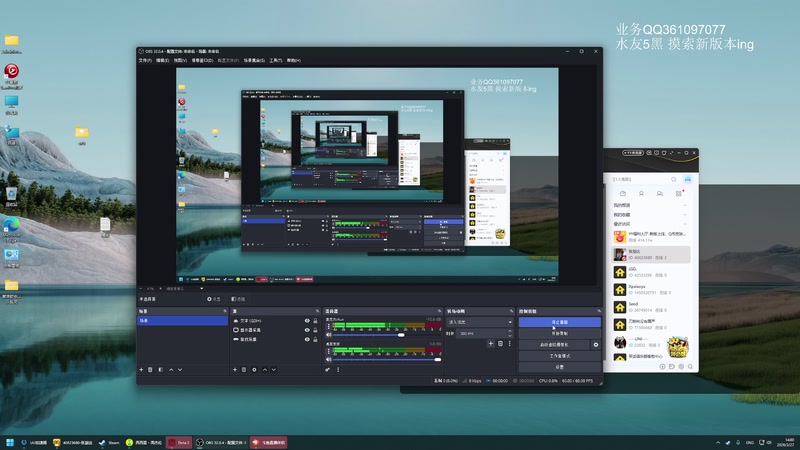Lock the GDI+ text source
Image resolution: width=800 pixels, height=450 pixels.
pos(315,321)
